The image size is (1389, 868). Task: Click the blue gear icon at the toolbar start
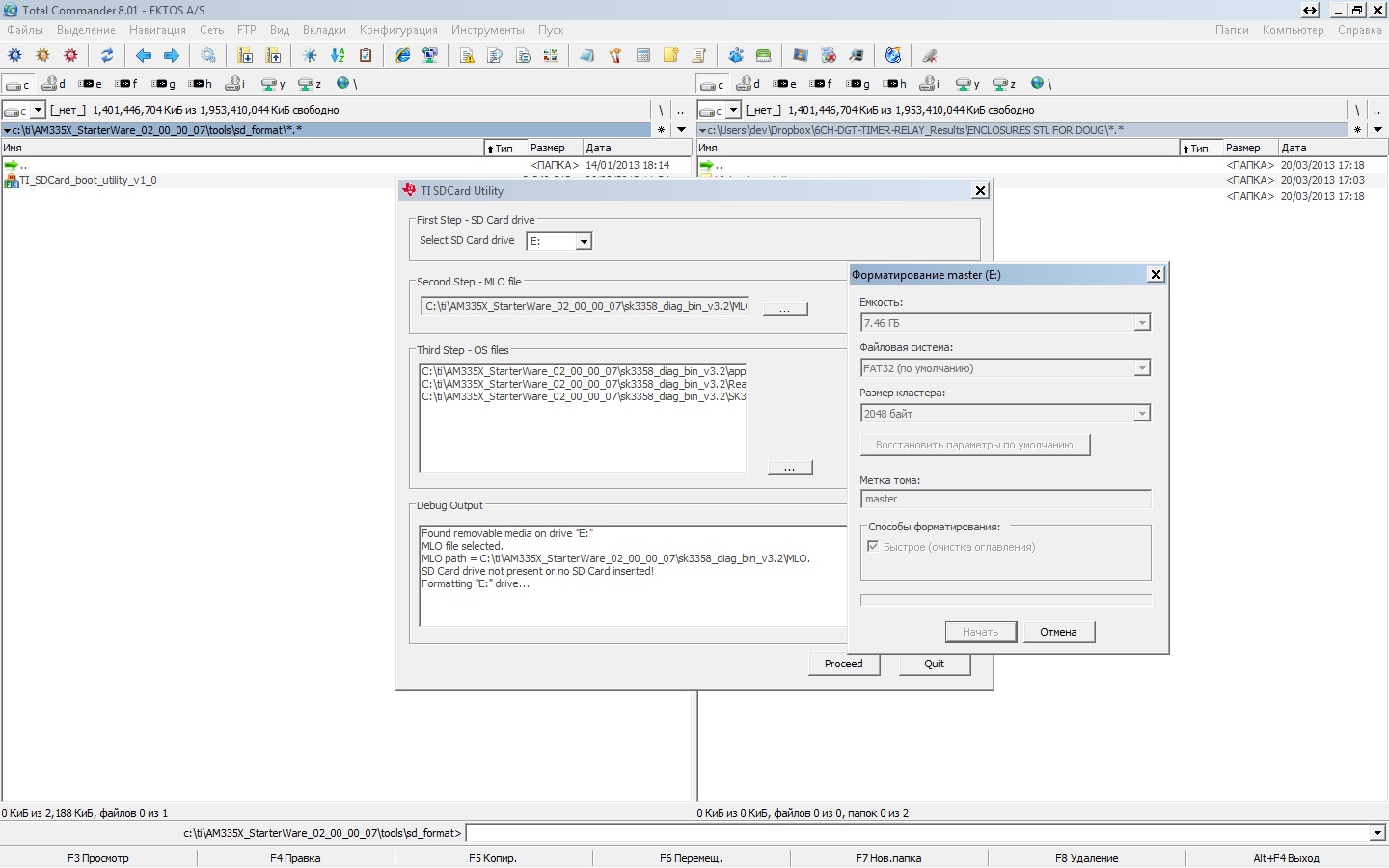click(14, 56)
